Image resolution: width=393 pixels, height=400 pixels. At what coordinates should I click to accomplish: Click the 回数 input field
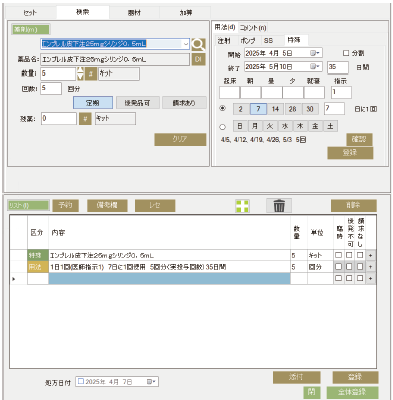(51, 89)
